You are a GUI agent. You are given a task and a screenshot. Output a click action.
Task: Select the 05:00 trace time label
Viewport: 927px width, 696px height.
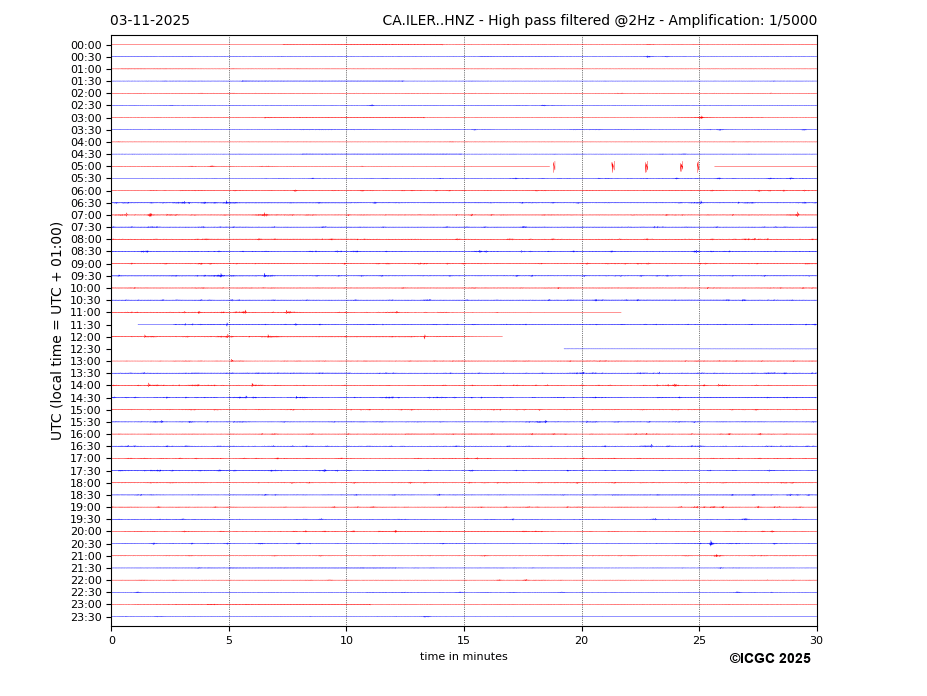click(x=86, y=167)
